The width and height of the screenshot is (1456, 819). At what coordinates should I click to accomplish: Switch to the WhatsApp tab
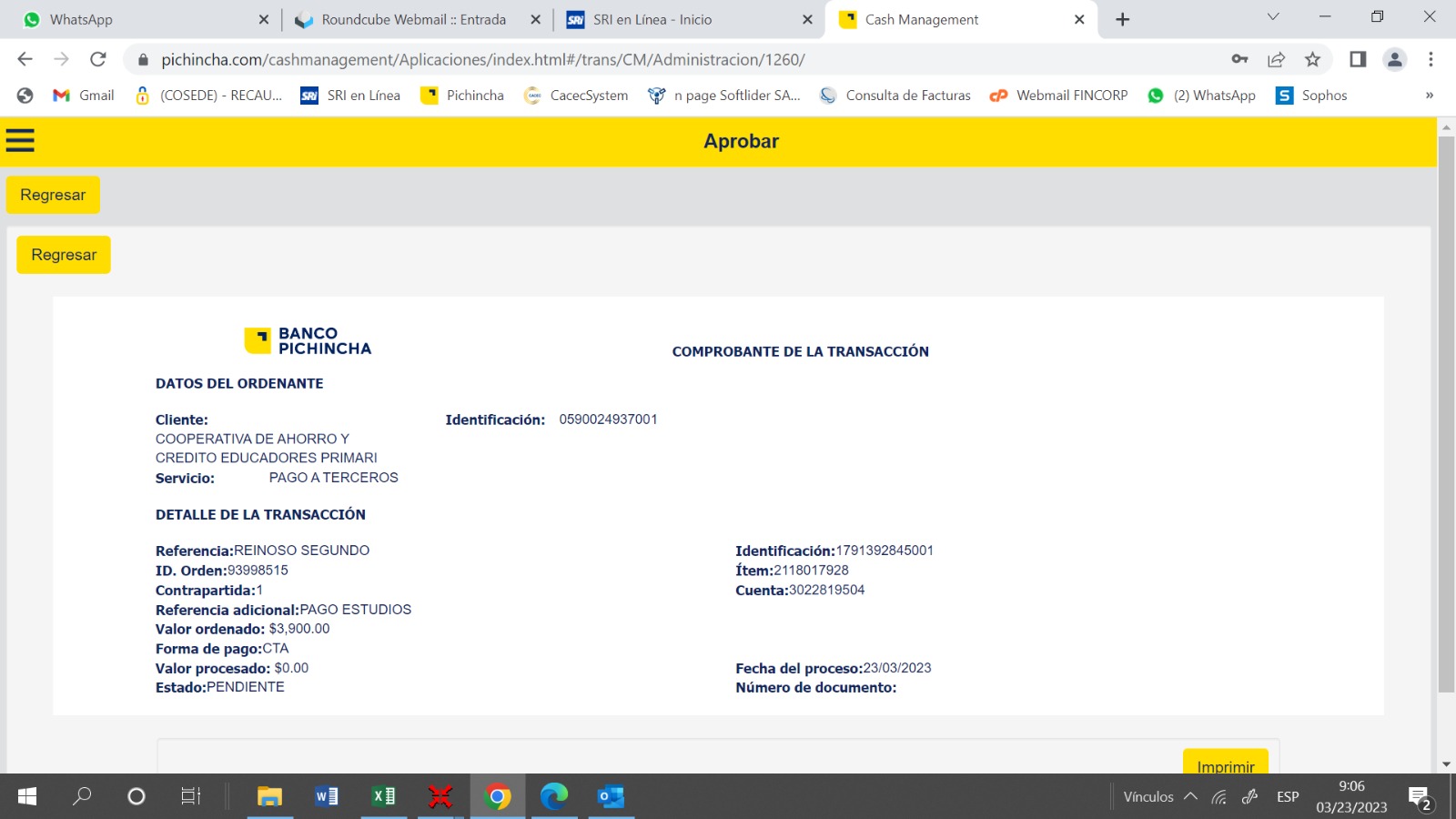click(x=136, y=19)
